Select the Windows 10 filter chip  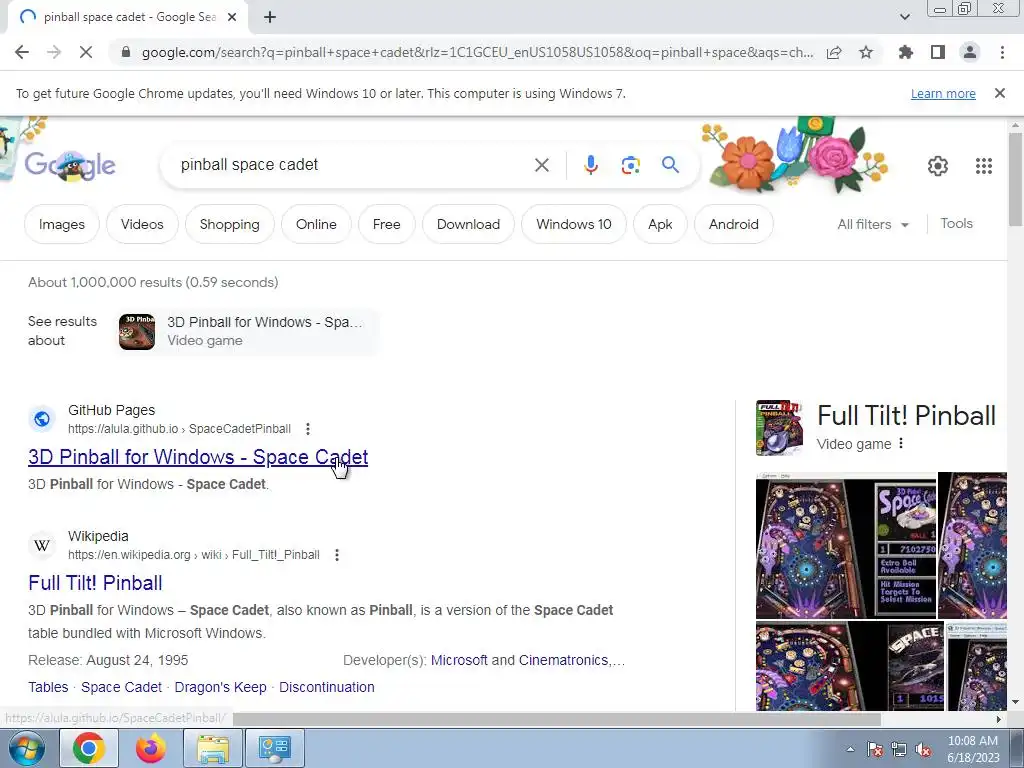(573, 224)
